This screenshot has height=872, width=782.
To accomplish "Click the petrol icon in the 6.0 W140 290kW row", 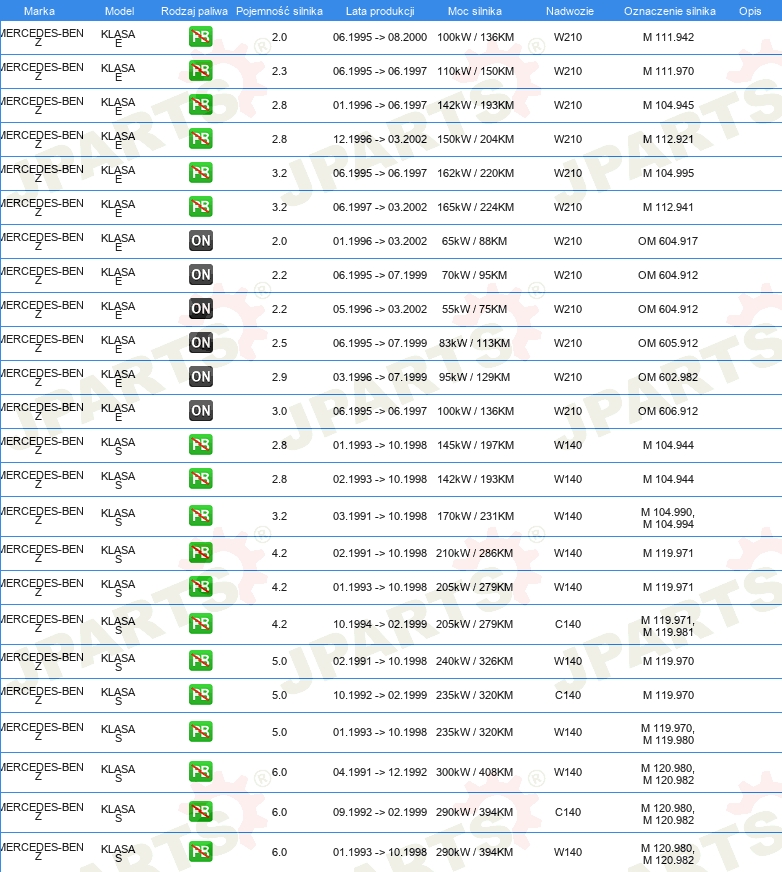I will tap(201, 852).
